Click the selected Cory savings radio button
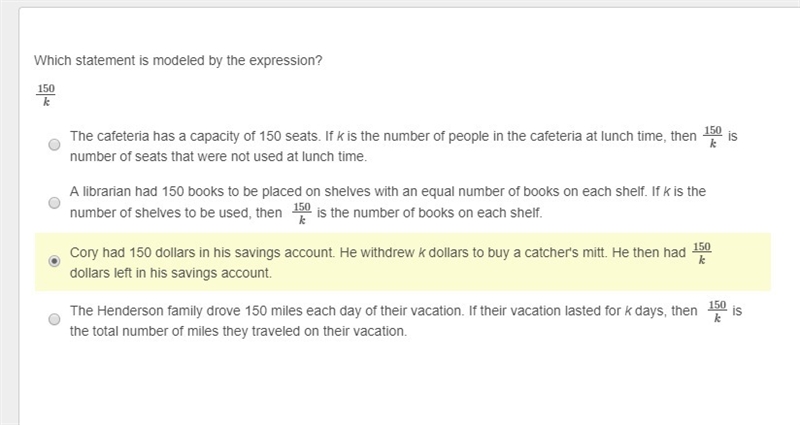The width and height of the screenshot is (800, 425). tap(54, 261)
